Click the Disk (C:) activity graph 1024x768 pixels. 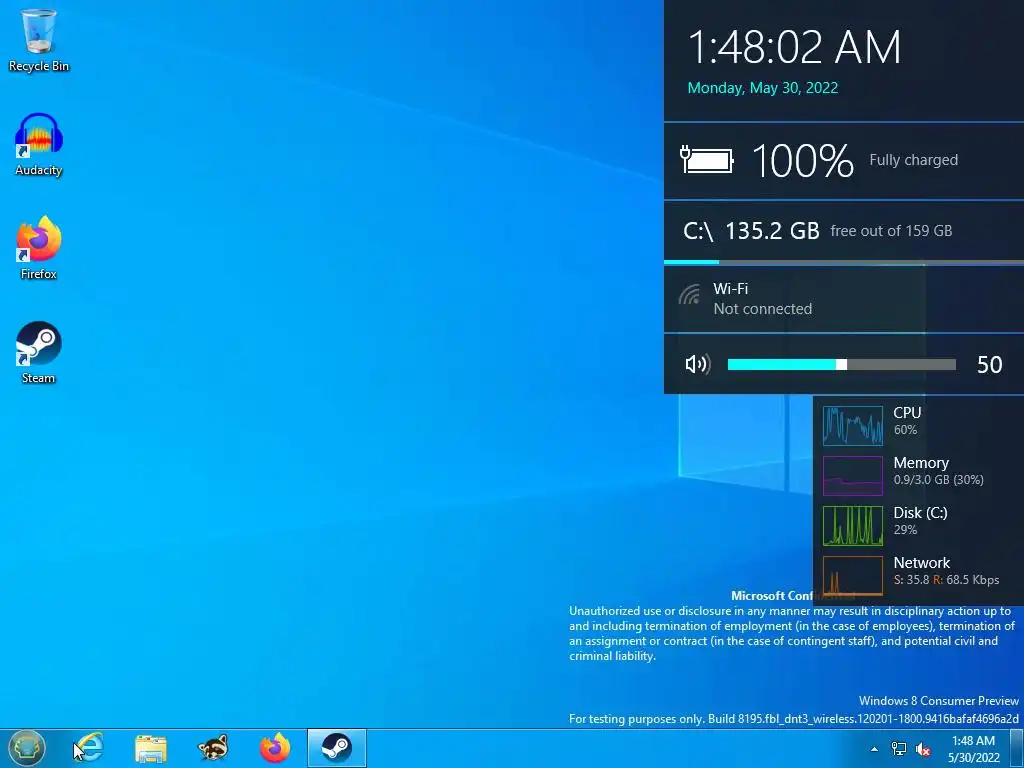[x=853, y=526]
